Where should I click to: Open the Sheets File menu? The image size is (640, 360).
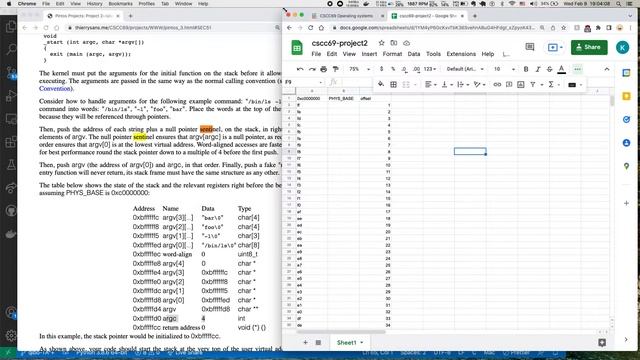coord(316,54)
